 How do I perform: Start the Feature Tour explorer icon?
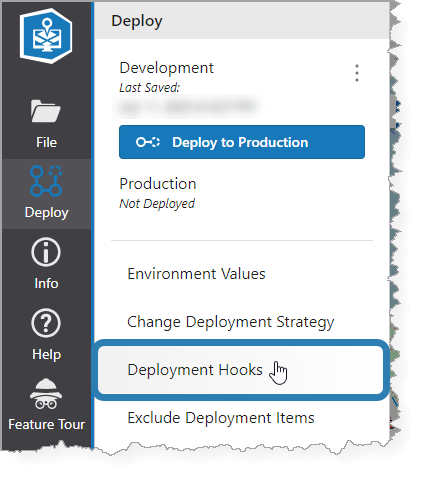(46, 394)
